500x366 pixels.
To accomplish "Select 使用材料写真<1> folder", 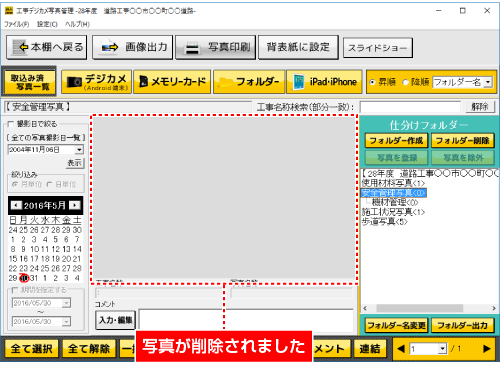I will pos(393,183).
